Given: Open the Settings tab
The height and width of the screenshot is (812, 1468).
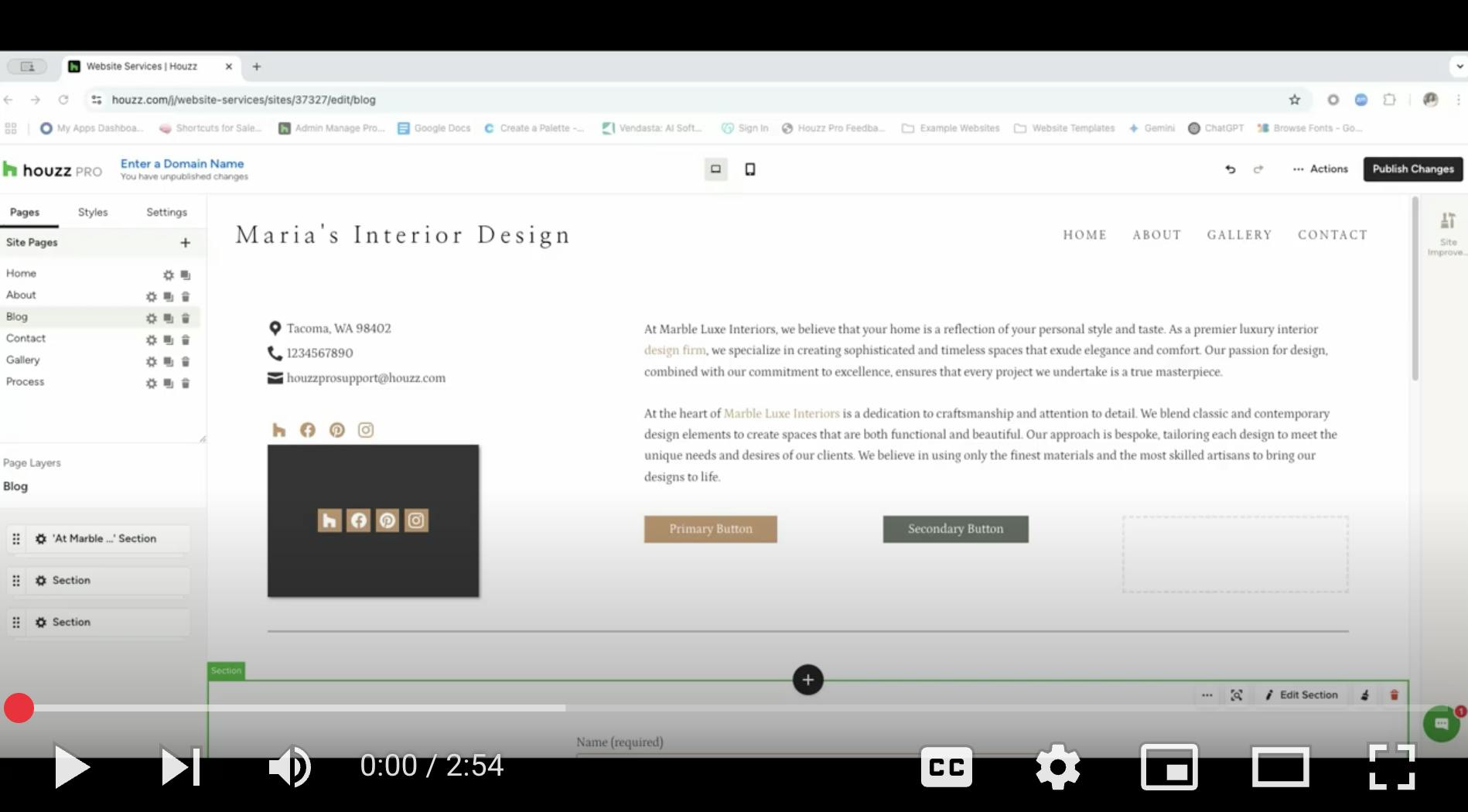Looking at the screenshot, I should tap(166, 213).
